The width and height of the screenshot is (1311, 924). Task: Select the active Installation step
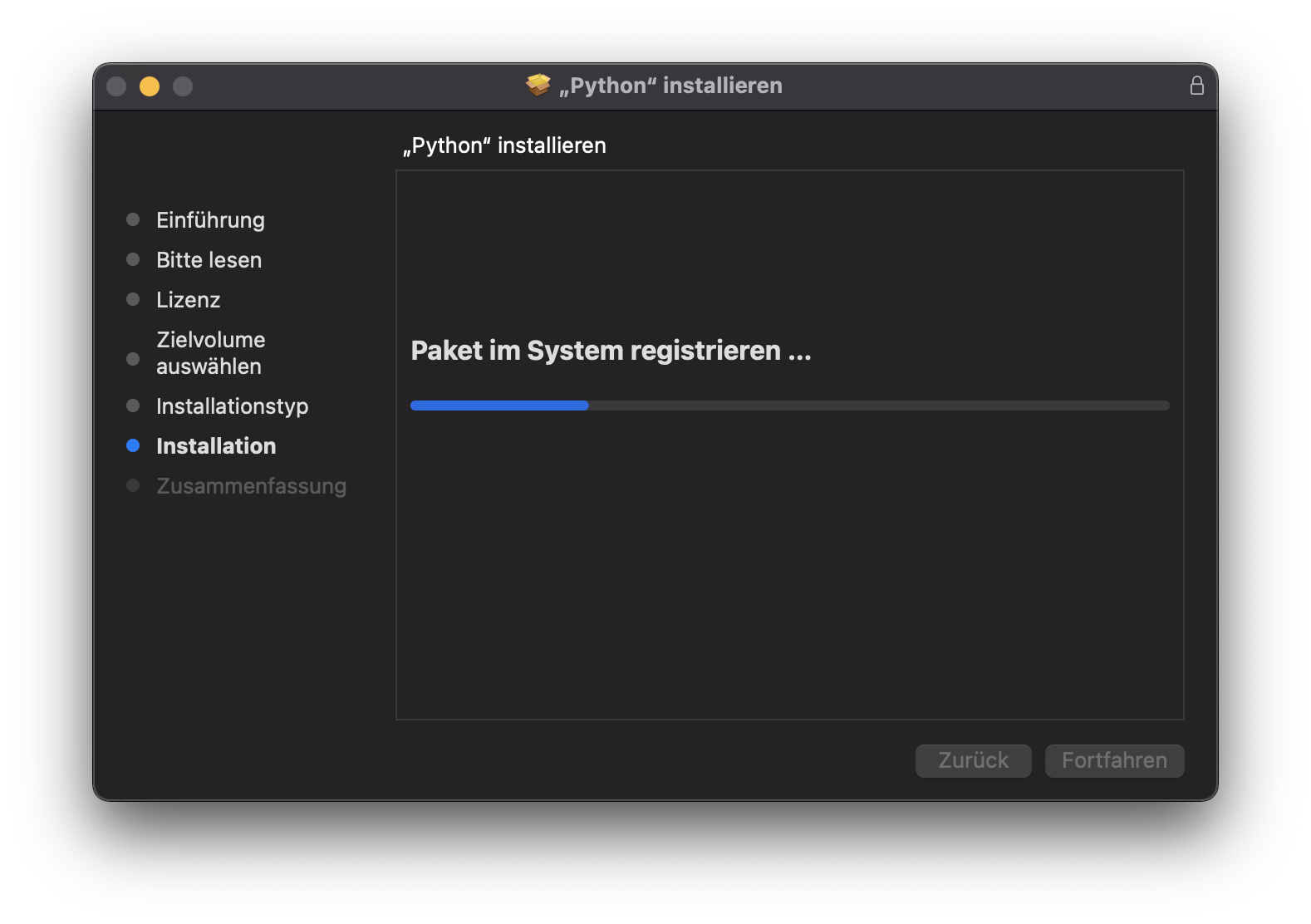click(216, 446)
